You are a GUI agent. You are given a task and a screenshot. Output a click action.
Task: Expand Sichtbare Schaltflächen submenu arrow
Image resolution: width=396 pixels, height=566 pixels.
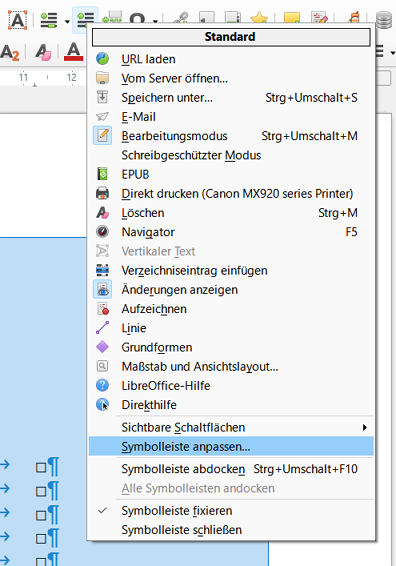click(365, 427)
